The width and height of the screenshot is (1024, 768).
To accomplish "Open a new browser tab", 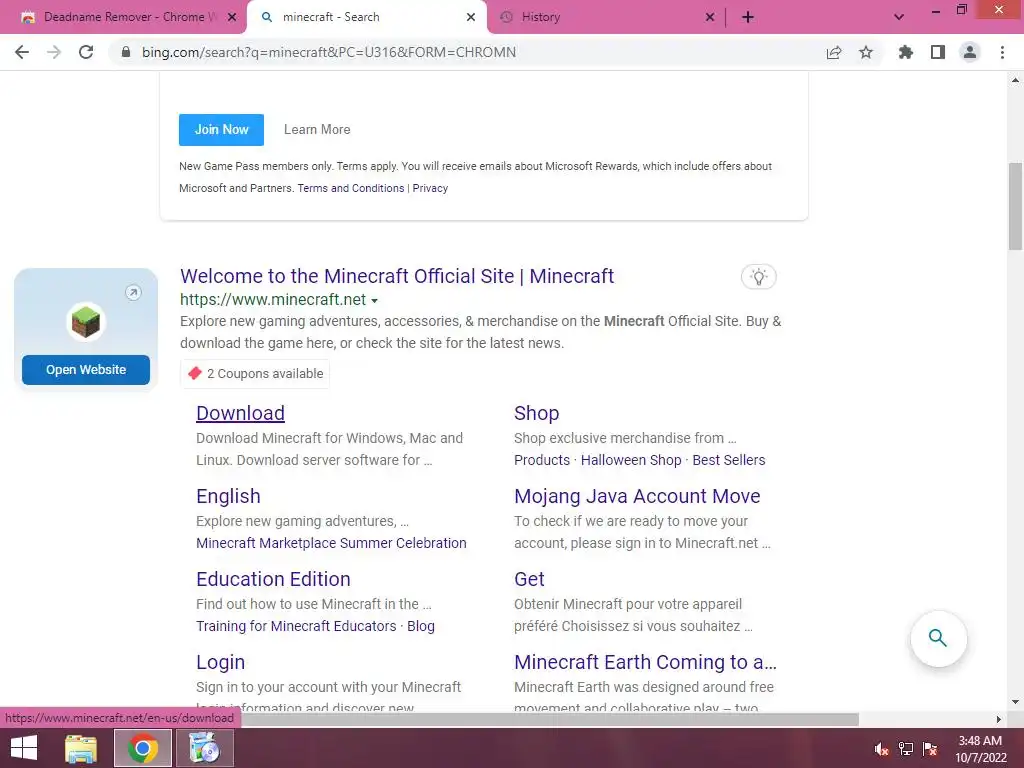I will pyautogui.click(x=748, y=17).
